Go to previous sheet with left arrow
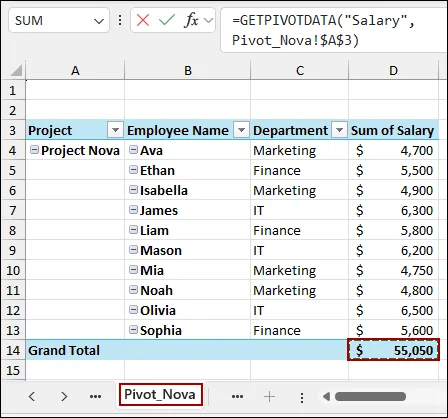Image resolution: width=448 pixels, height=418 pixels. [x=32, y=396]
